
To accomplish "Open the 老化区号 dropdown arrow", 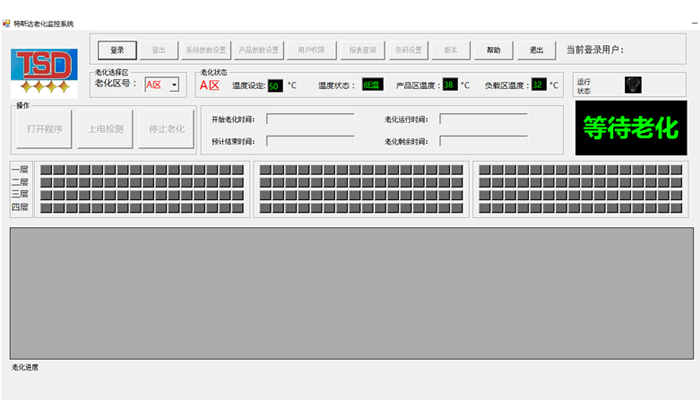I will (x=174, y=85).
